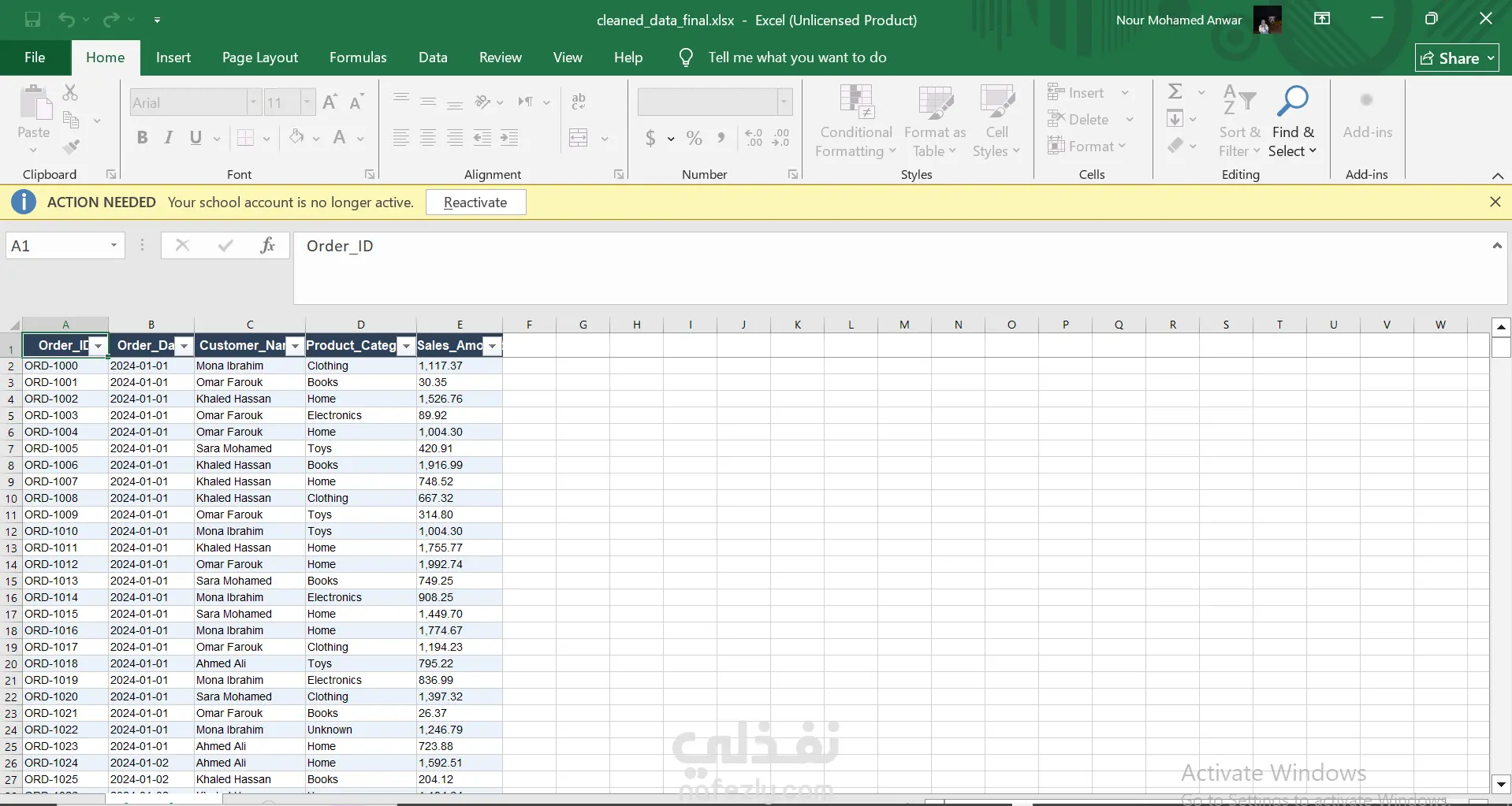Open Find & Select magnifier tool

tap(1293, 121)
